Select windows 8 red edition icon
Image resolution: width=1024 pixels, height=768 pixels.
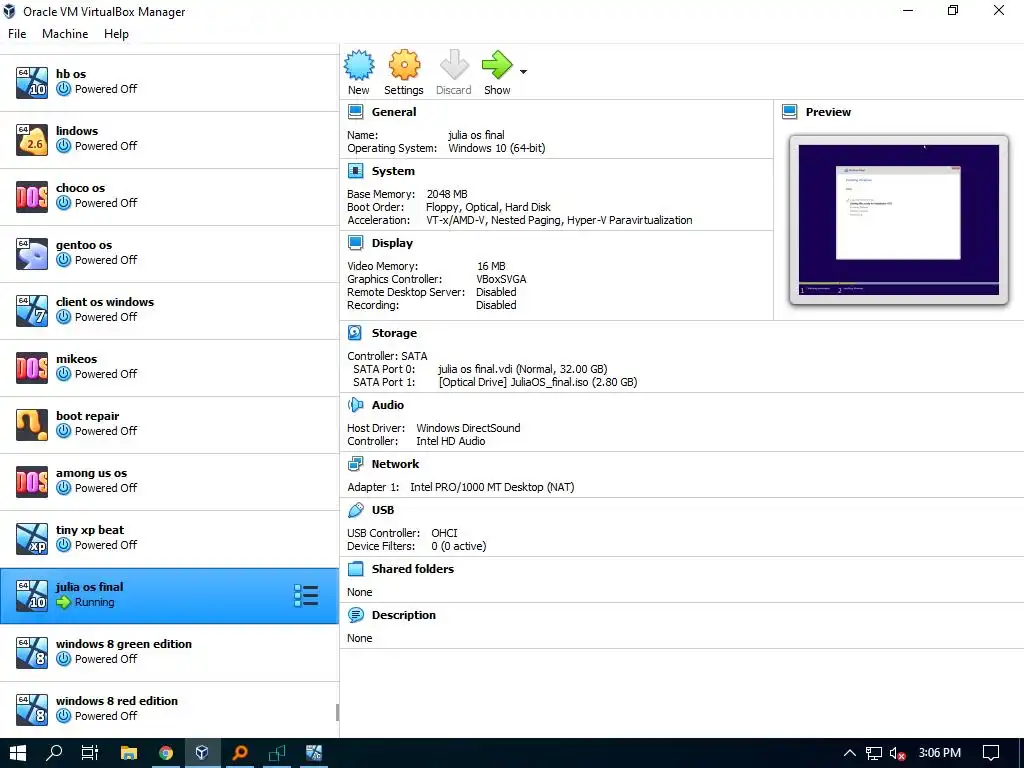click(x=32, y=709)
